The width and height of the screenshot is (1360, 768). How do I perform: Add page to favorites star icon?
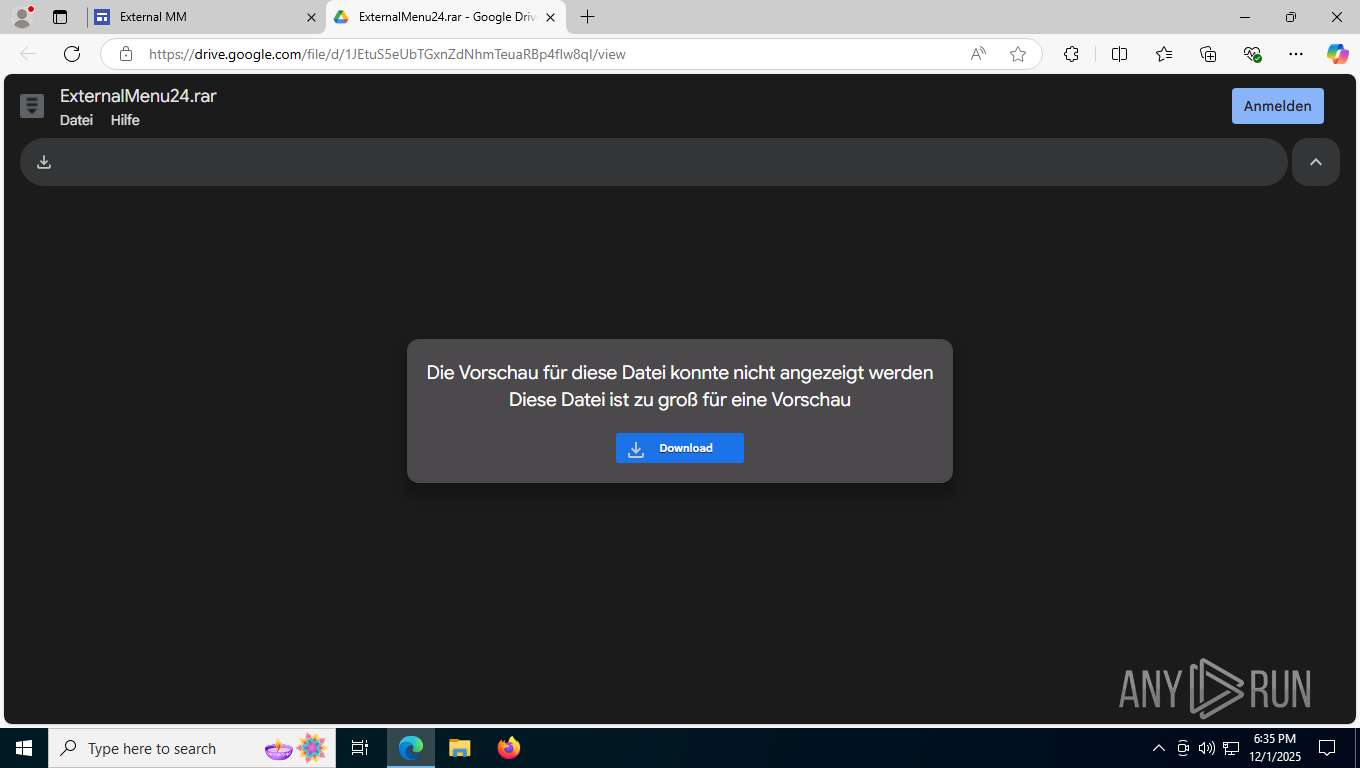1018,54
